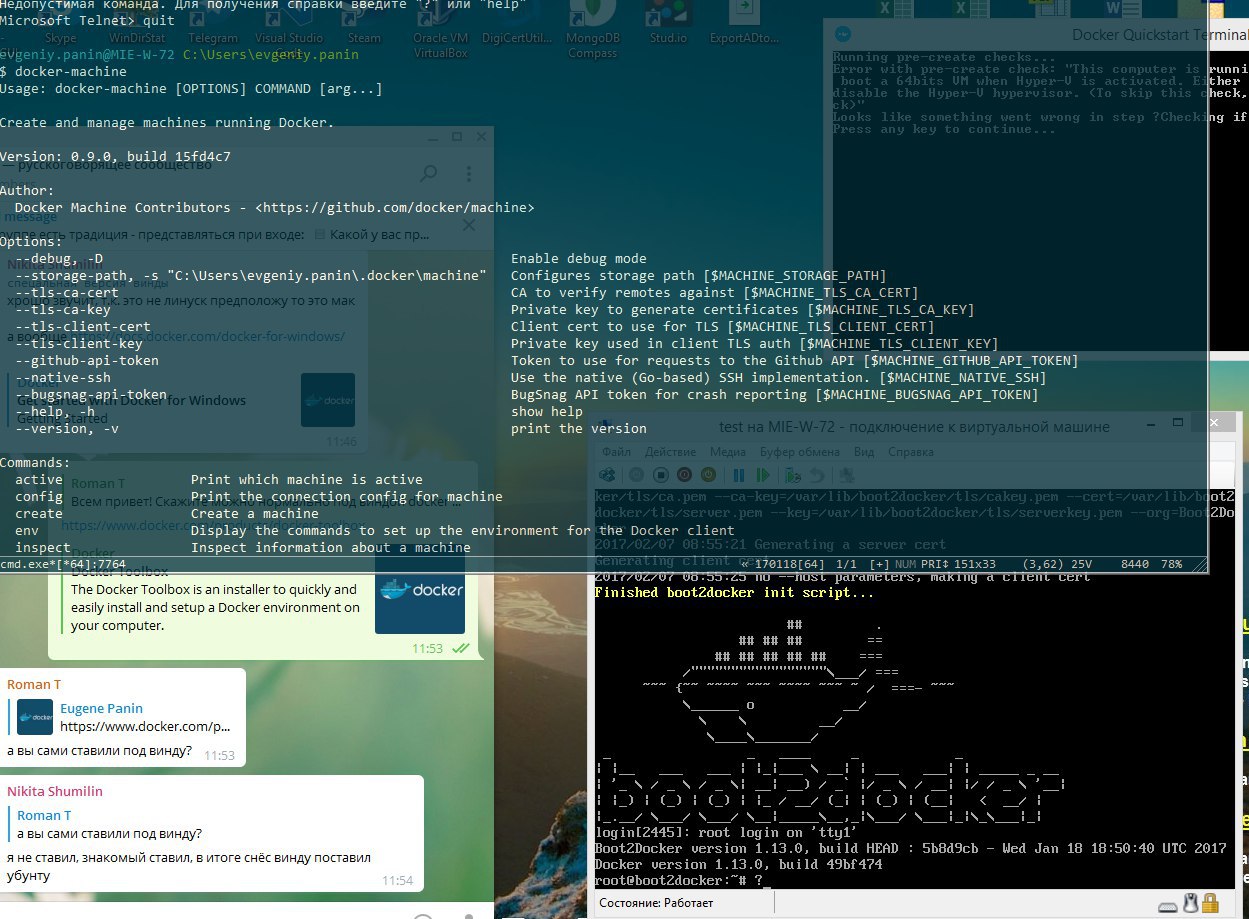Click the Docker thumbnail in the Docker Toolbox preview

(x=420, y=590)
